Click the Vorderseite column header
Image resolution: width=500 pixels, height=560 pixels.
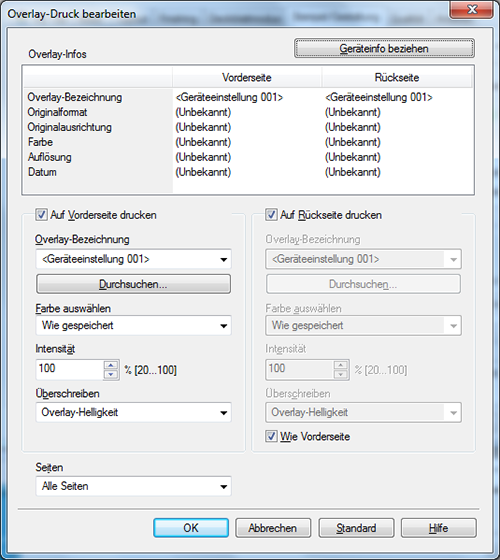[x=247, y=77]
